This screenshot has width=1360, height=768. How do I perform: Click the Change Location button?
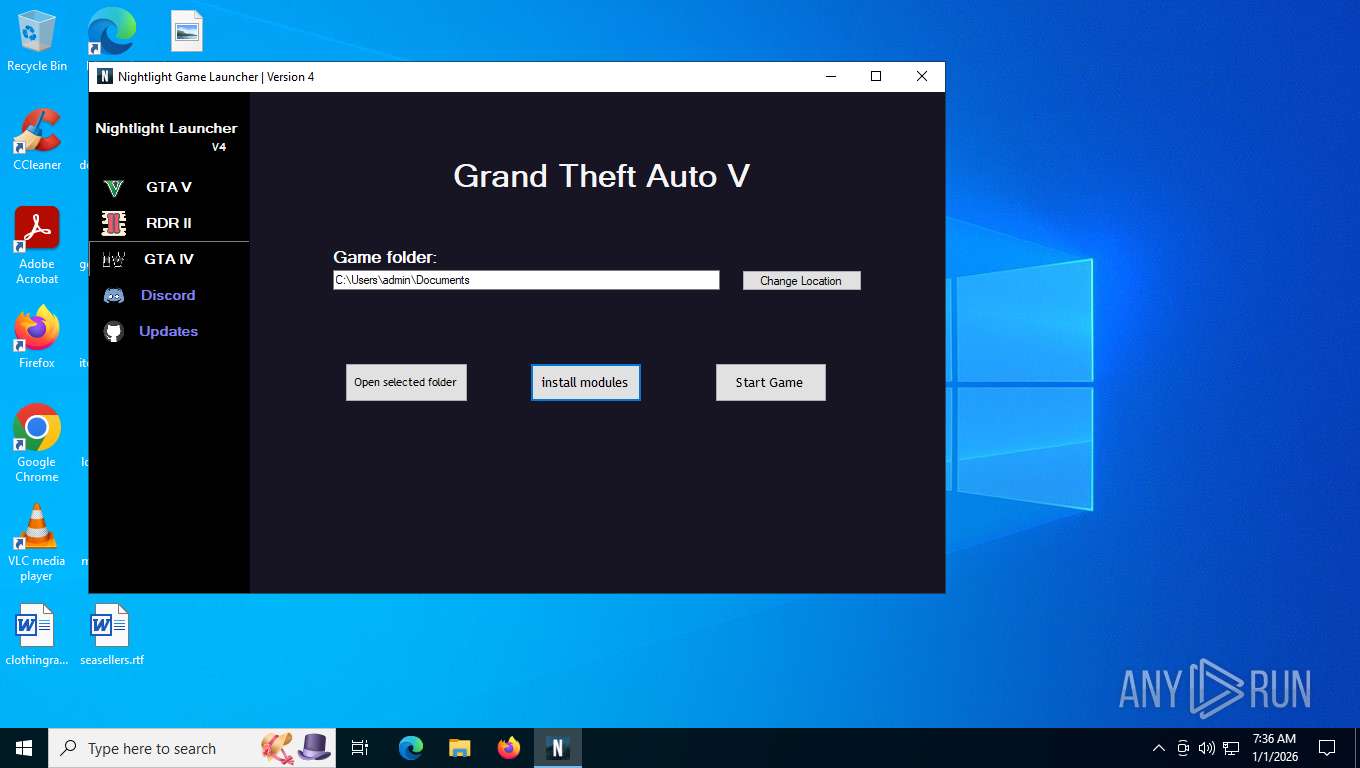(x=801, y=281)
